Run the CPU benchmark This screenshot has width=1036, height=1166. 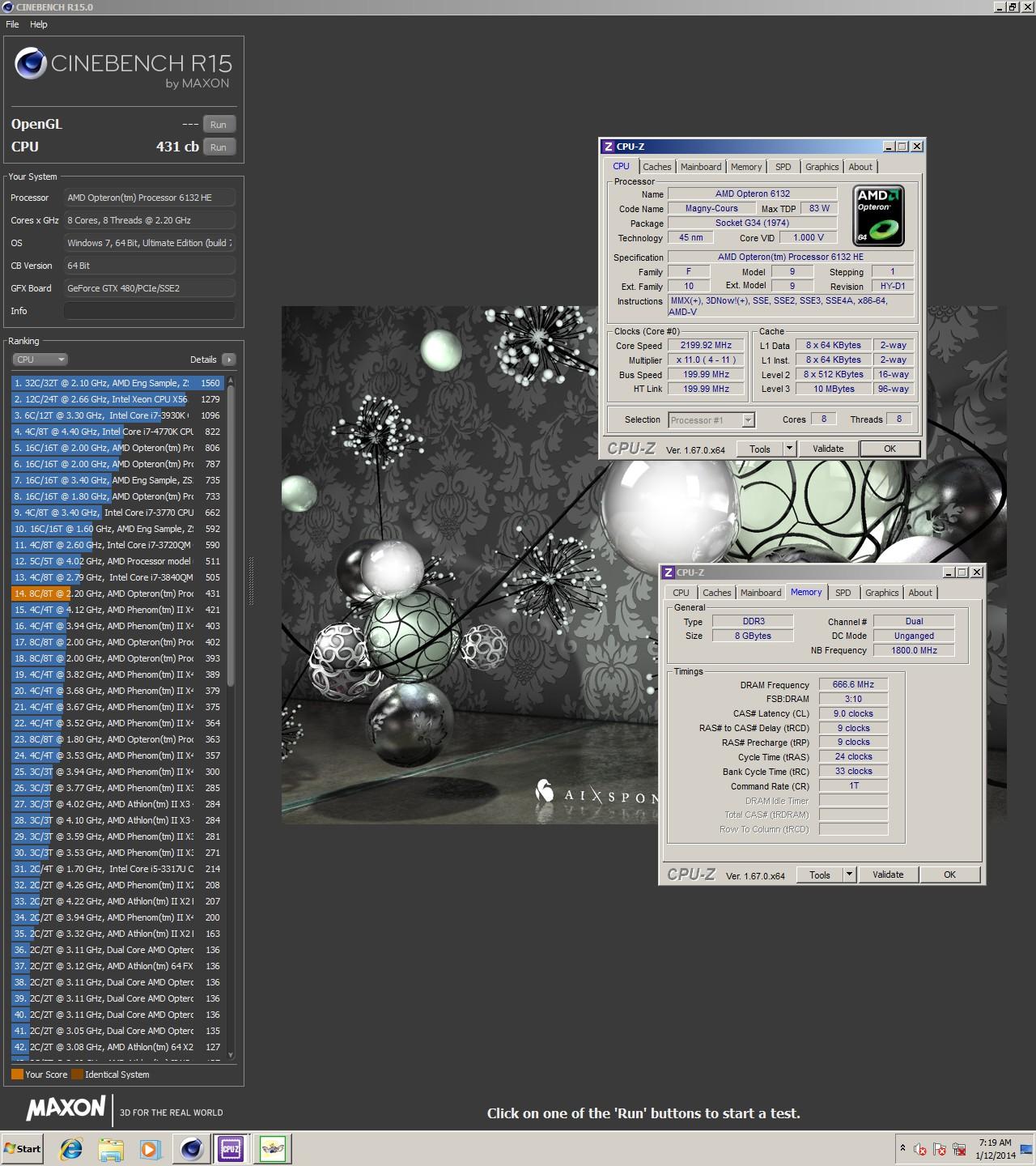tap(219, 147)
